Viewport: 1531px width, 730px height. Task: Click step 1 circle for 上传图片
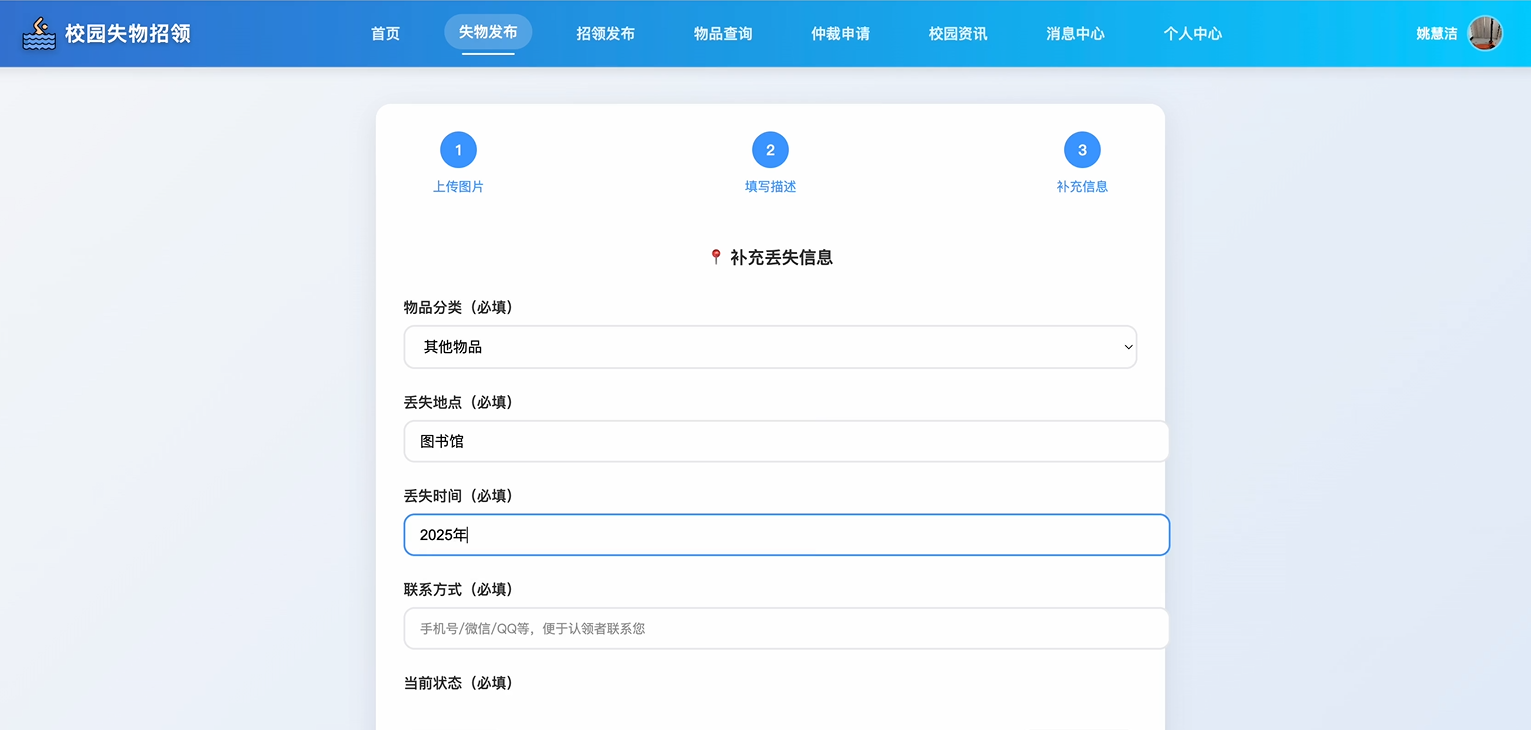[x=458, y=149]
